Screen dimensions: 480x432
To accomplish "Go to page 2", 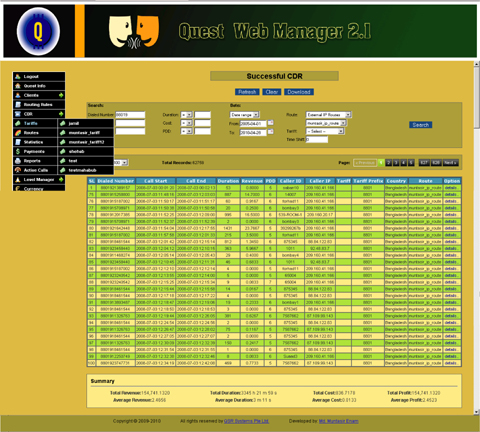I will tap(388, 163).
